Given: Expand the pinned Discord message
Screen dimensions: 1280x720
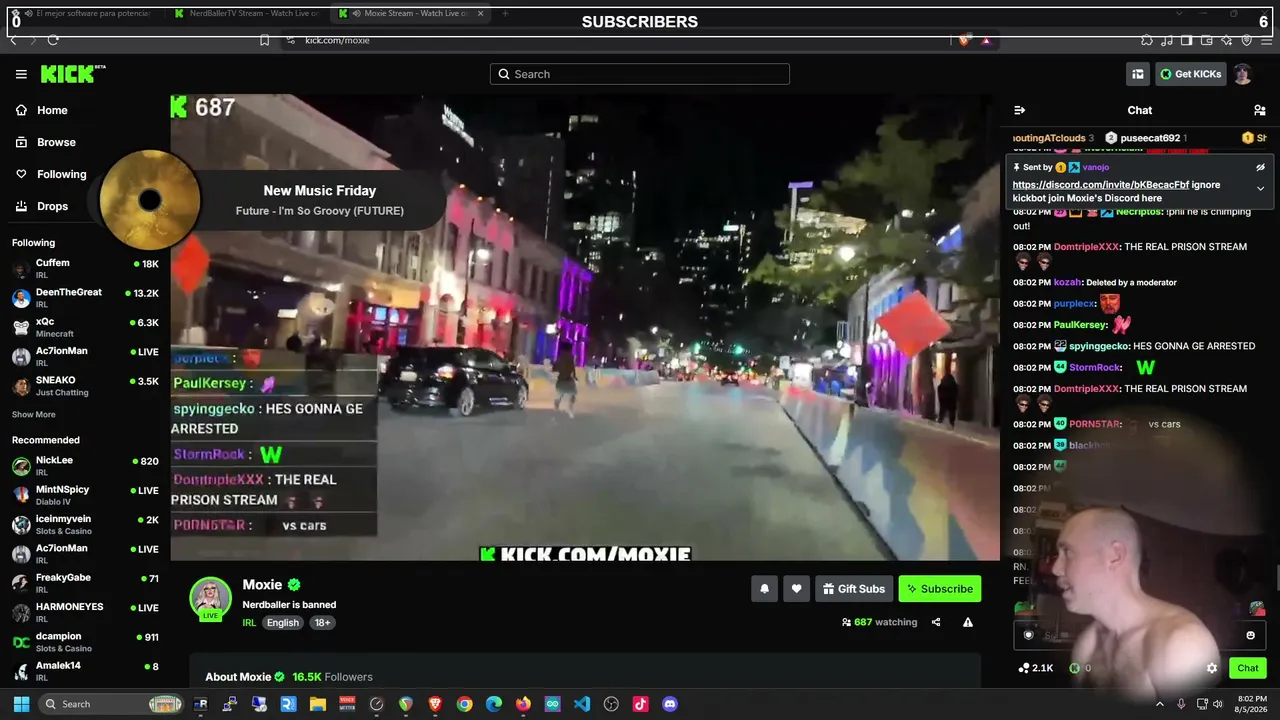Looking at the screenshot, I should click(x=1260, y=188).
